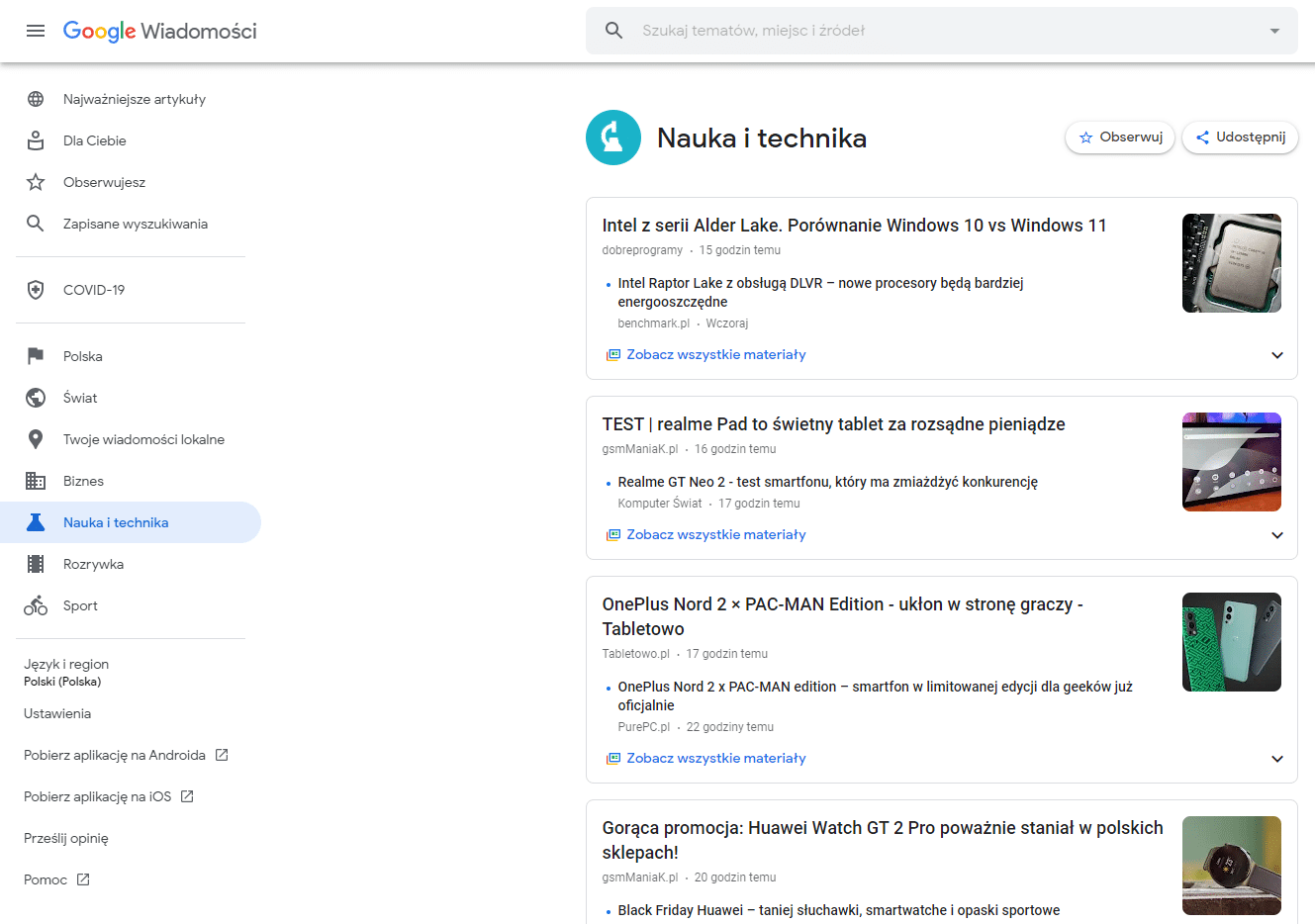Open Intel Alder Lake Windows comparison article
Viewport: 1315px width, 924px height.
854,226
